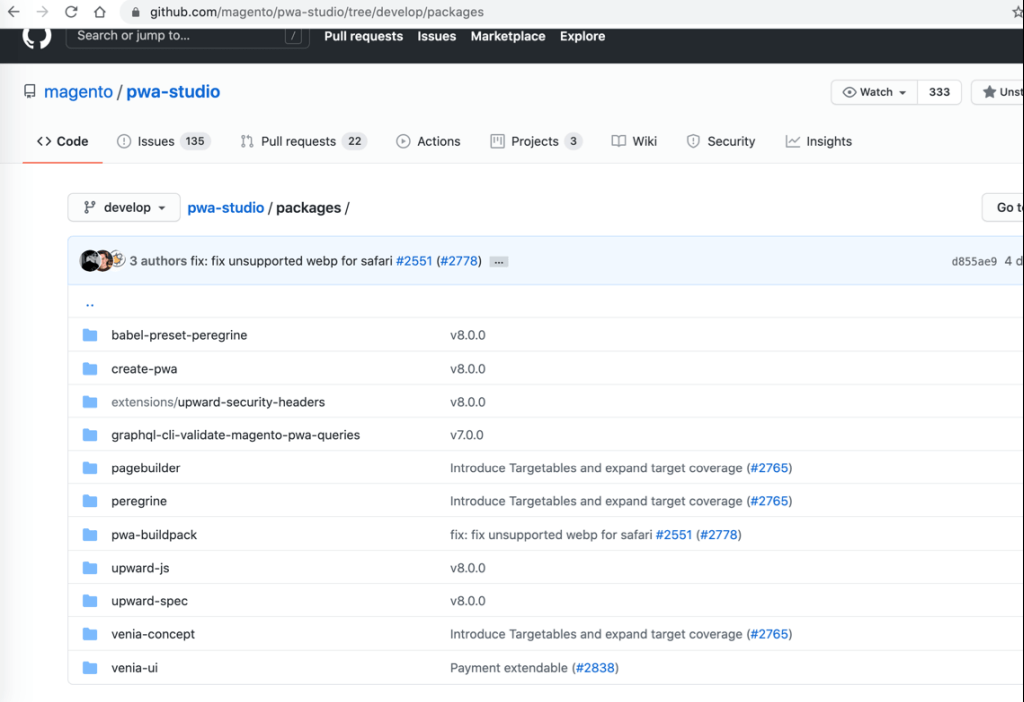Go up with the parent directory dots

tap(89, 304)
